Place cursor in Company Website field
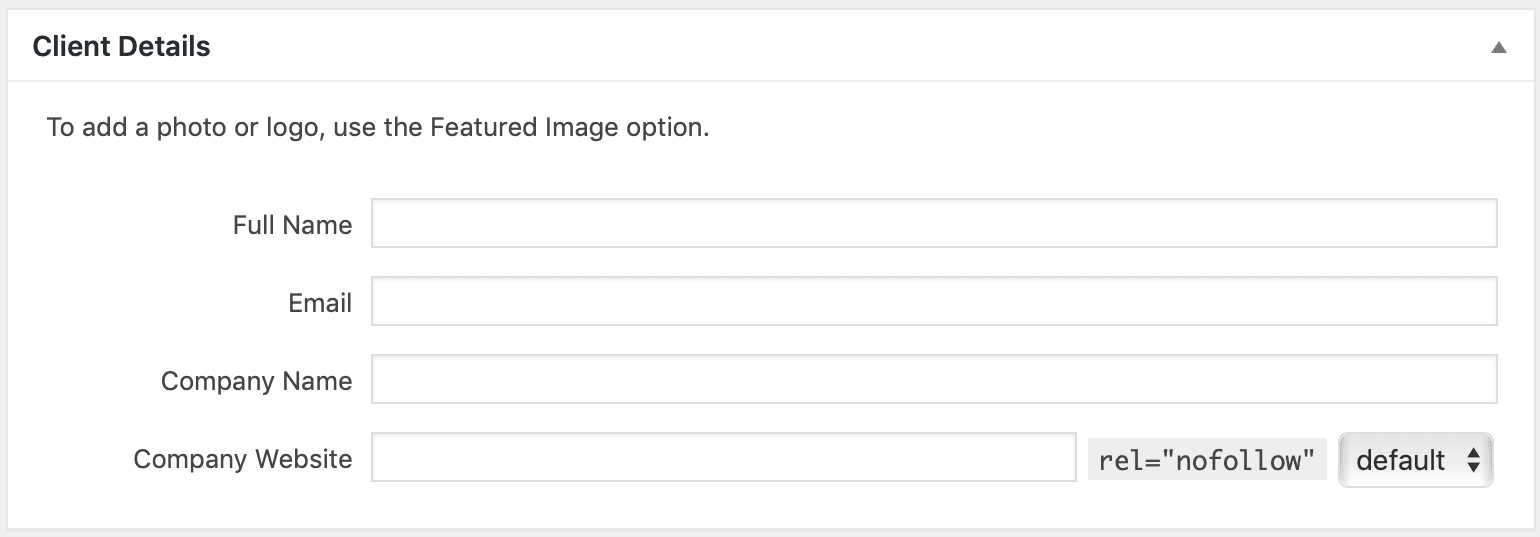Screen dimensions: 1540x537 point(723,458)
